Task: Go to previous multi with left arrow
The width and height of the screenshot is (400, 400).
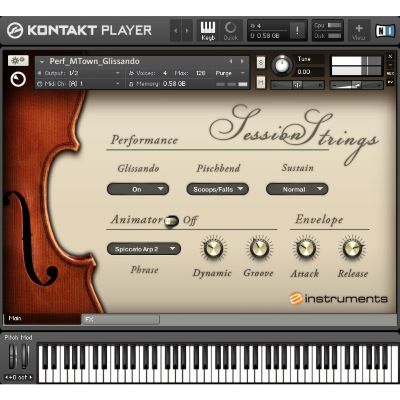Action: pos(176,31)
